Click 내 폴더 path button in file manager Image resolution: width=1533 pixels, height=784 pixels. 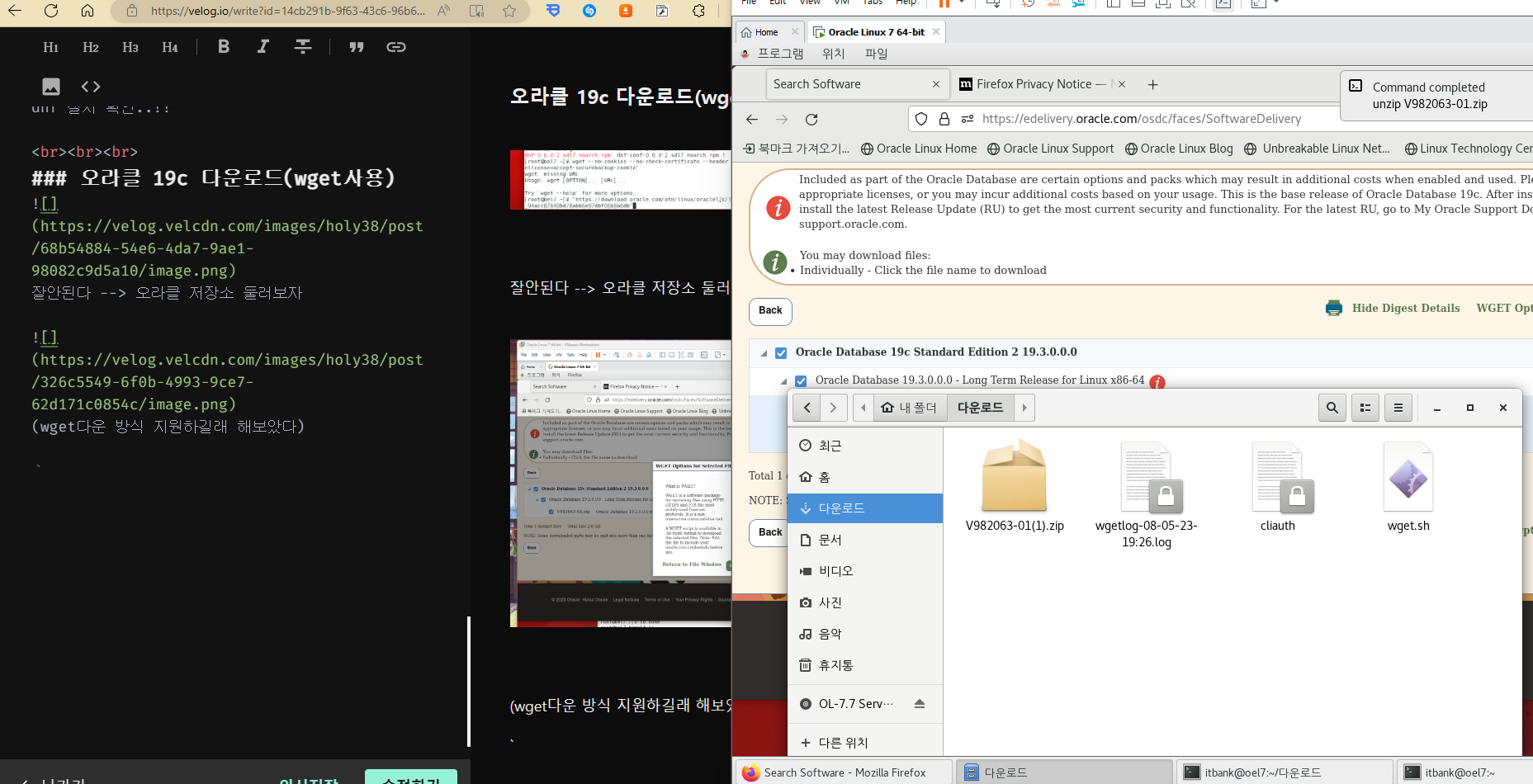(909, 408)
